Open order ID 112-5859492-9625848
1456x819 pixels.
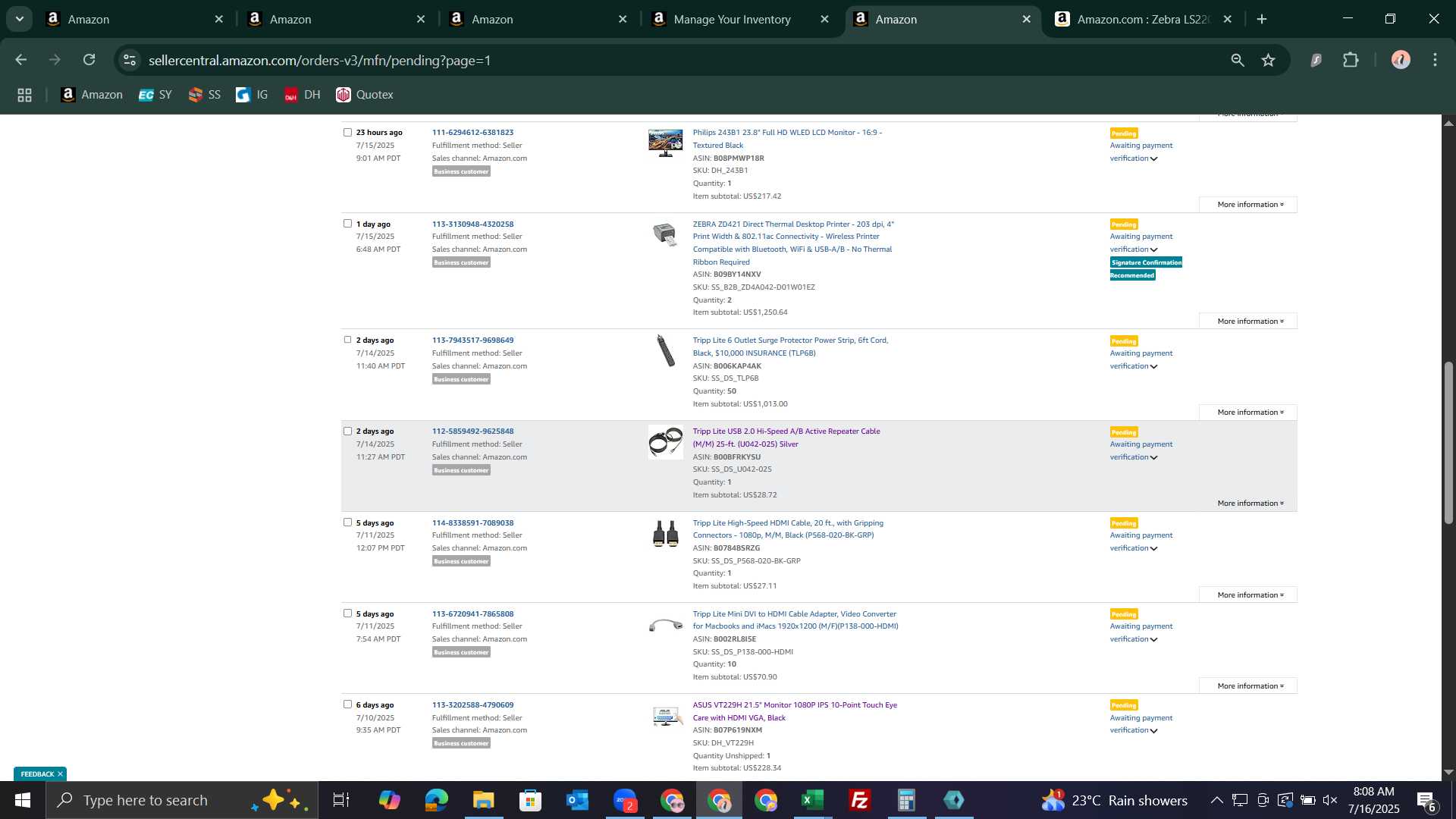click(x=472, y=431)
